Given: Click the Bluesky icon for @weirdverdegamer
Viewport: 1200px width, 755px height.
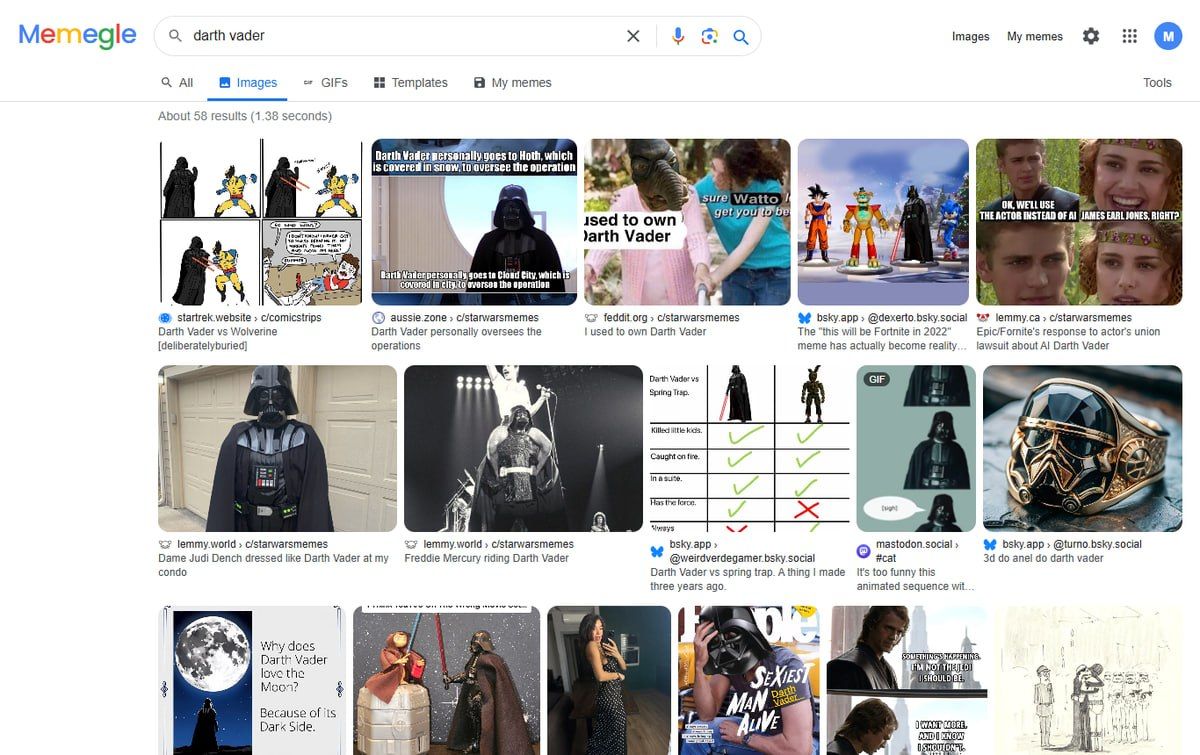Looking at the screenshot, I should [x=657, y=551].
